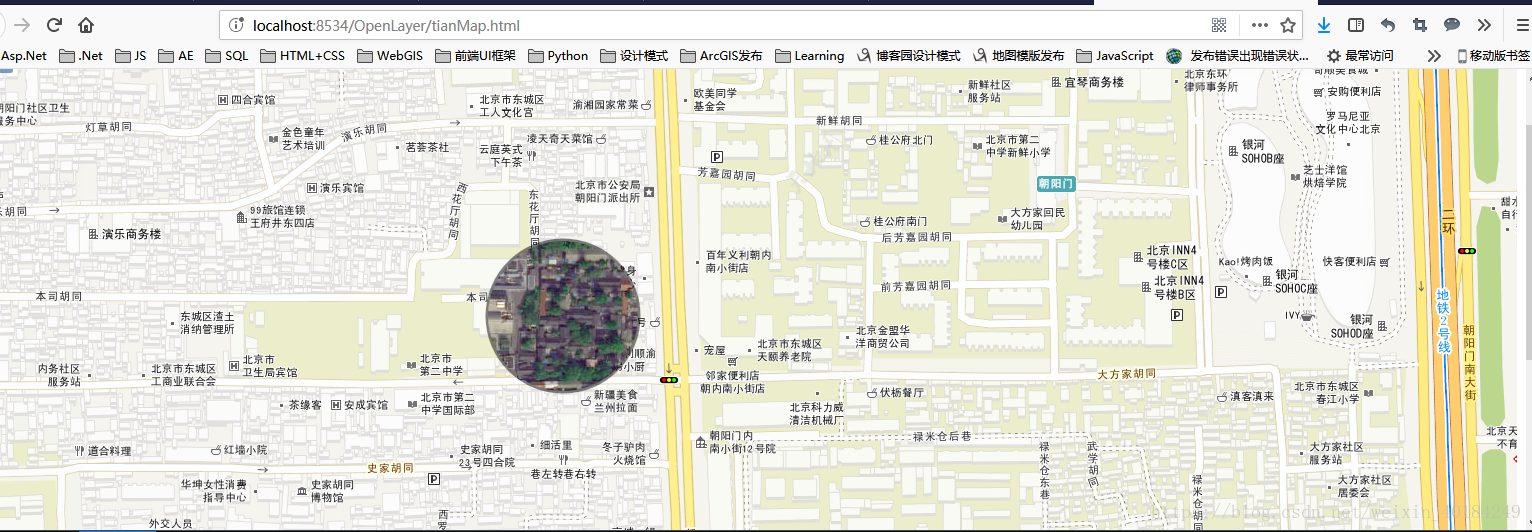Click the 地铁2号线 subway line label
This screenshot has width=1532, height=532.
click(1443, 319)
